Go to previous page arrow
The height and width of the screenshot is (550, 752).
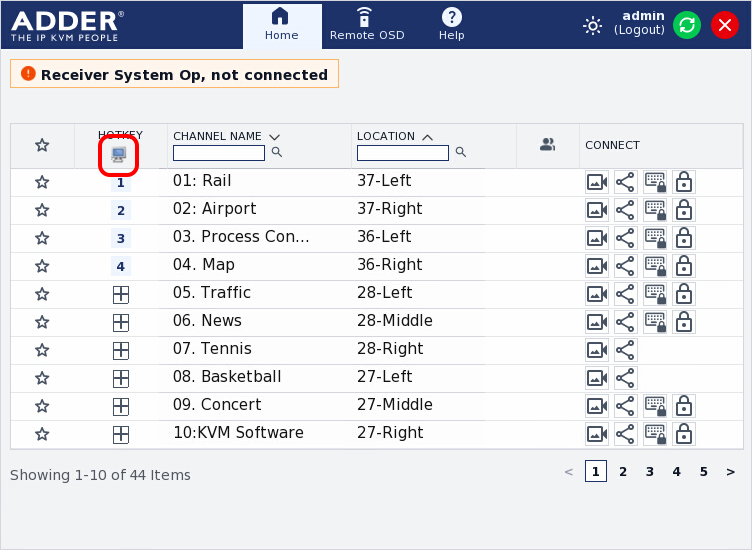point(569,472)
